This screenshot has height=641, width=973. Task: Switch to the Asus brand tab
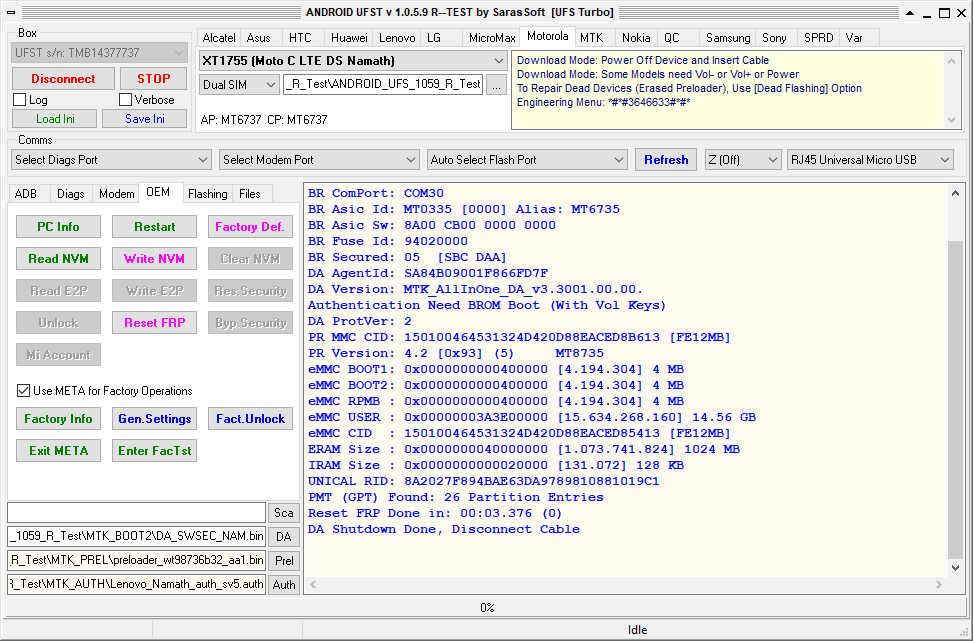[x=259, y=38]
